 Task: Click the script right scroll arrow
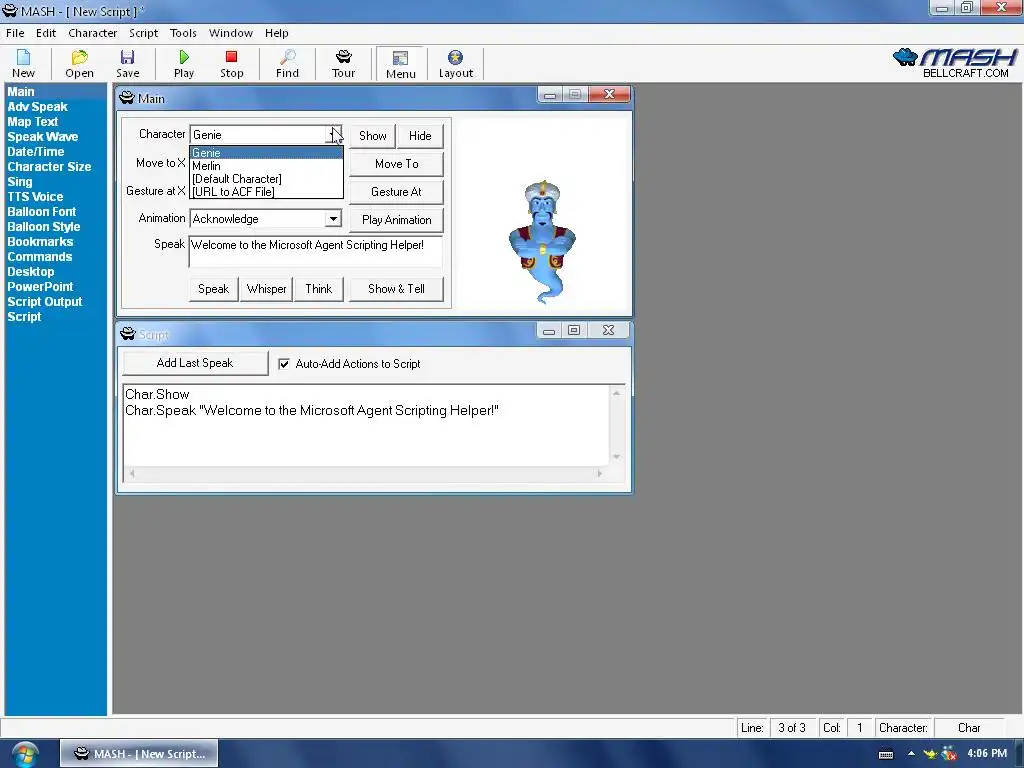(600, 473)
